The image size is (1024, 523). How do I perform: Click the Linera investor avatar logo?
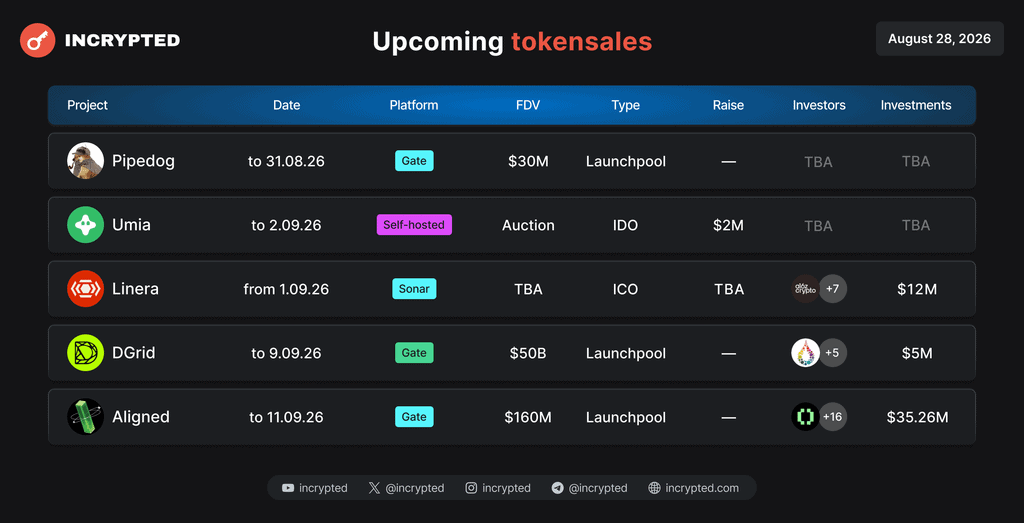click(x=805, y=289)
